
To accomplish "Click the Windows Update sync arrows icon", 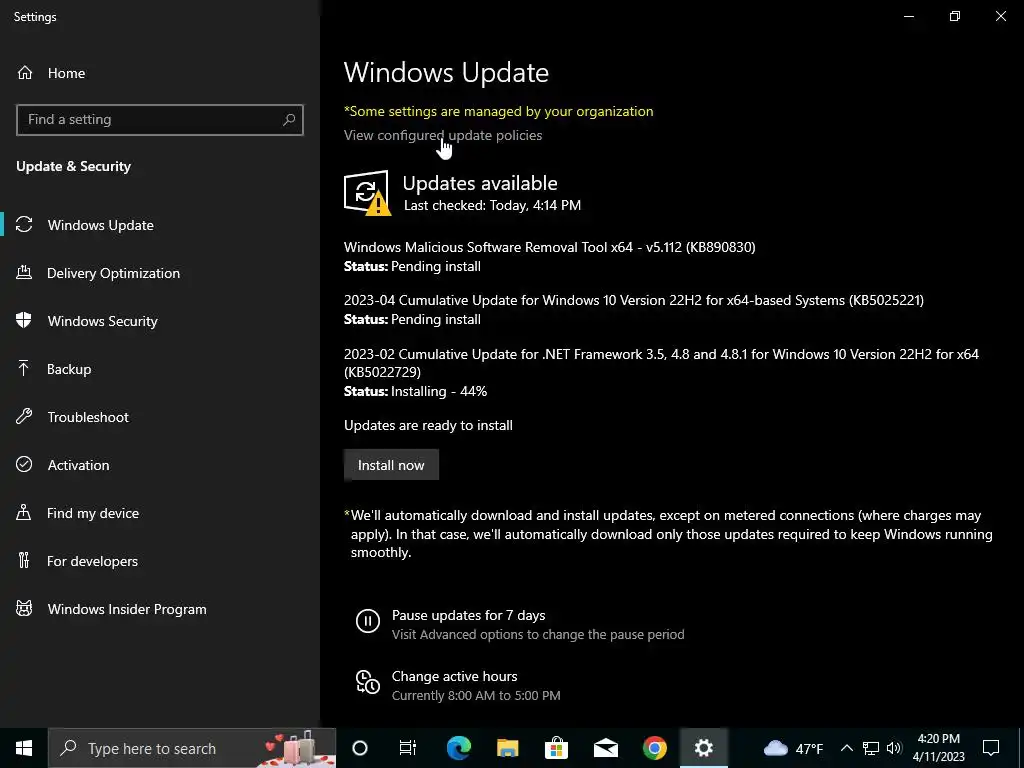I will tap(24, 225).
